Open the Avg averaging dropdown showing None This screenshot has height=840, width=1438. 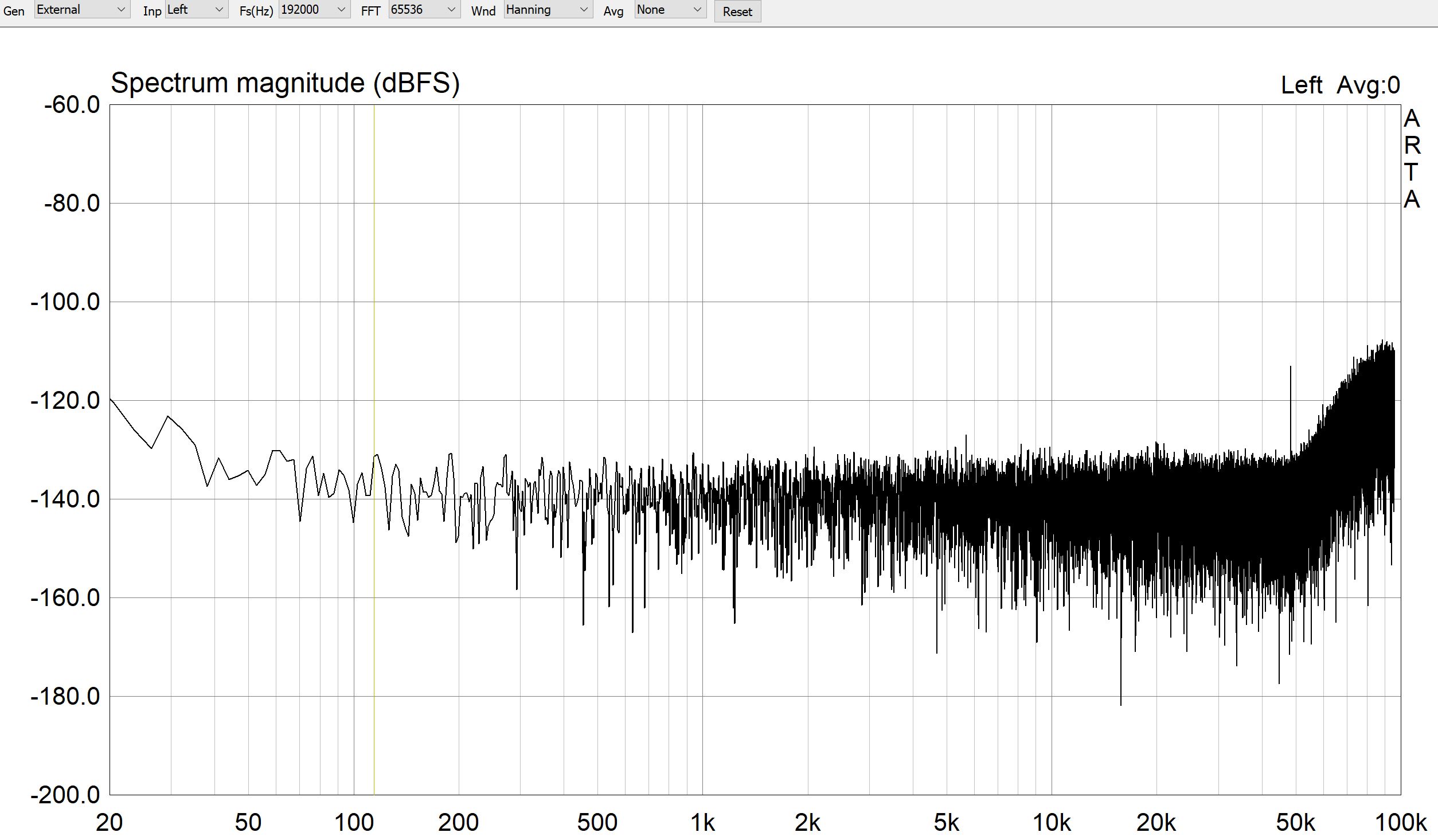pyautogui.click(x=670, y=10)
